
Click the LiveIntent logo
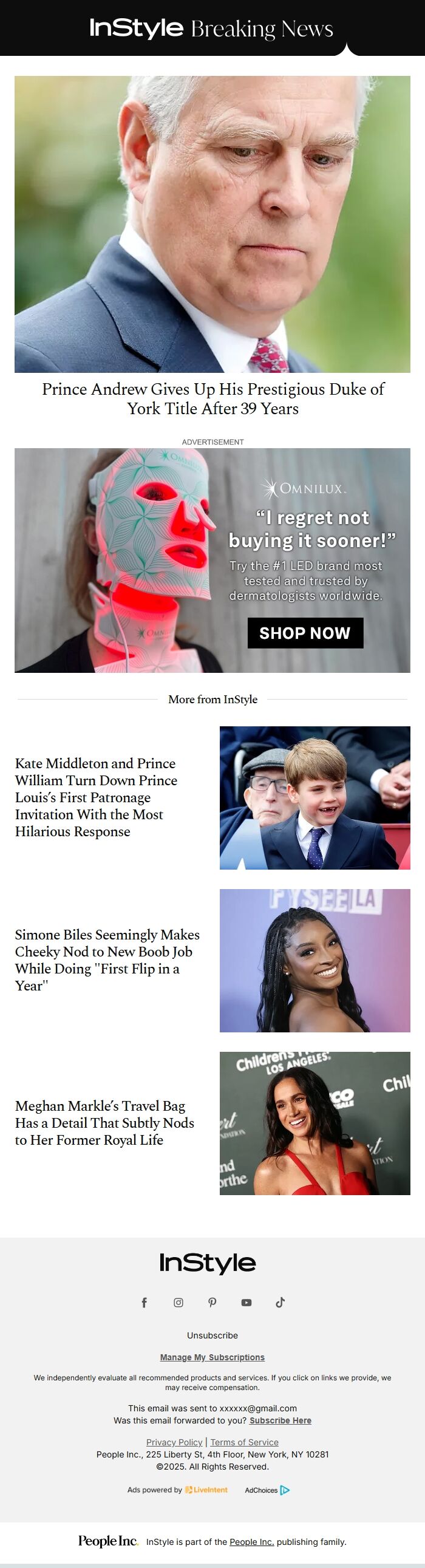tap(206, 1490)
